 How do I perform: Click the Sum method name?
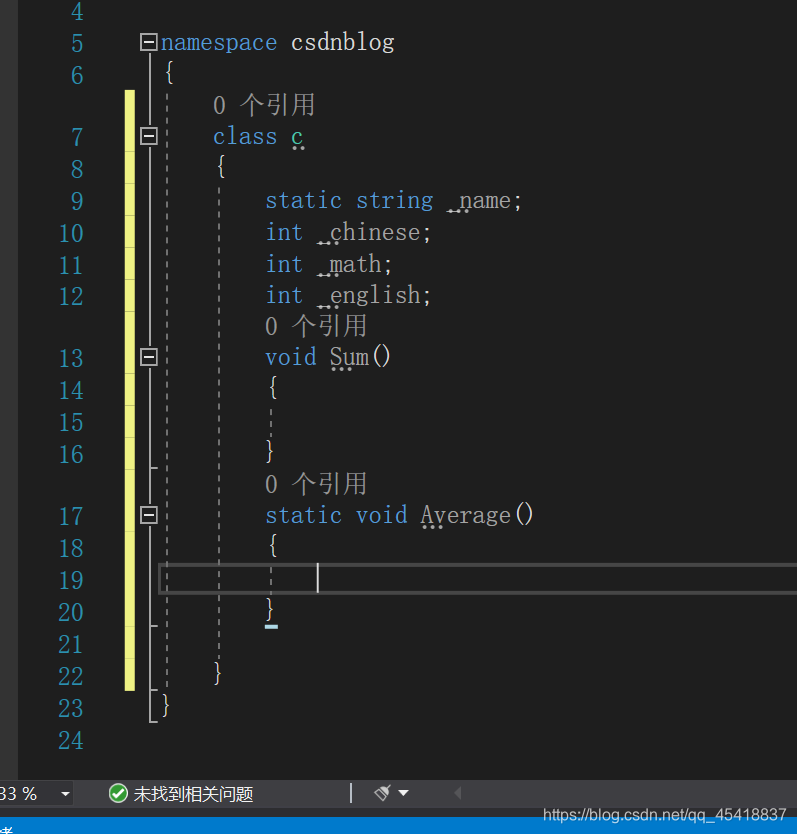(x=349, y=357)
